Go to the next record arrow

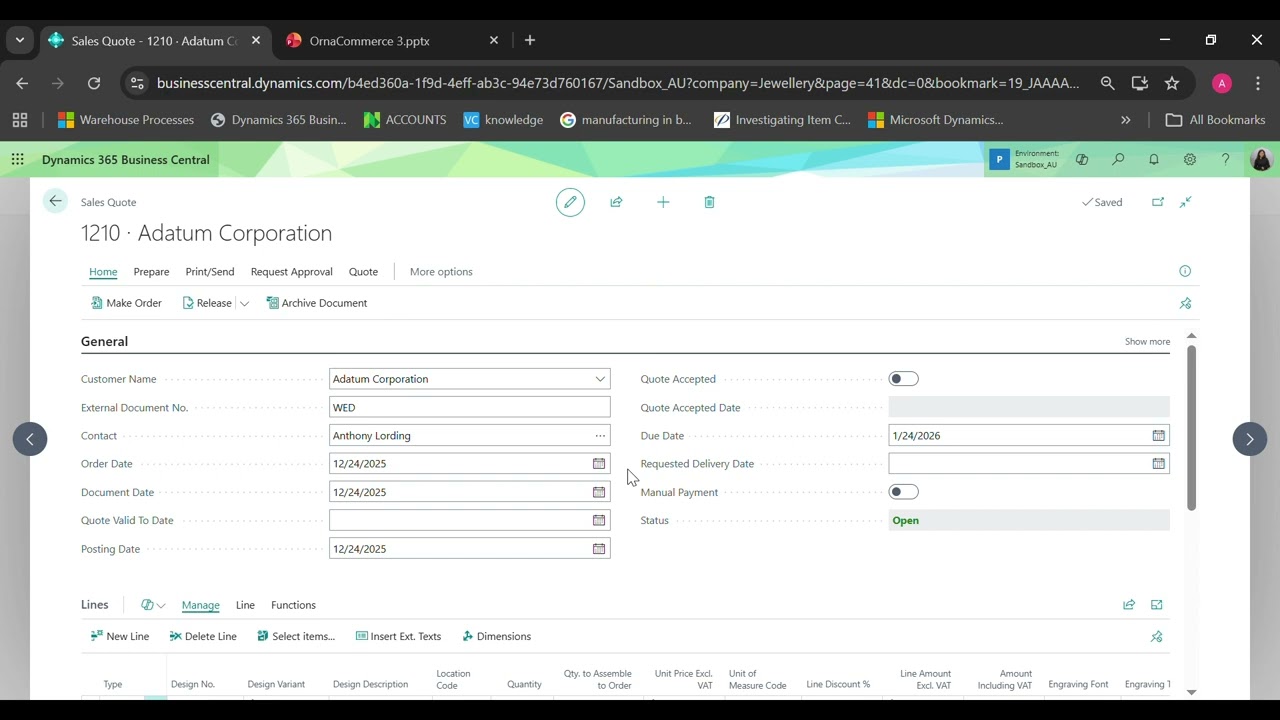[x=1249, y=439]
